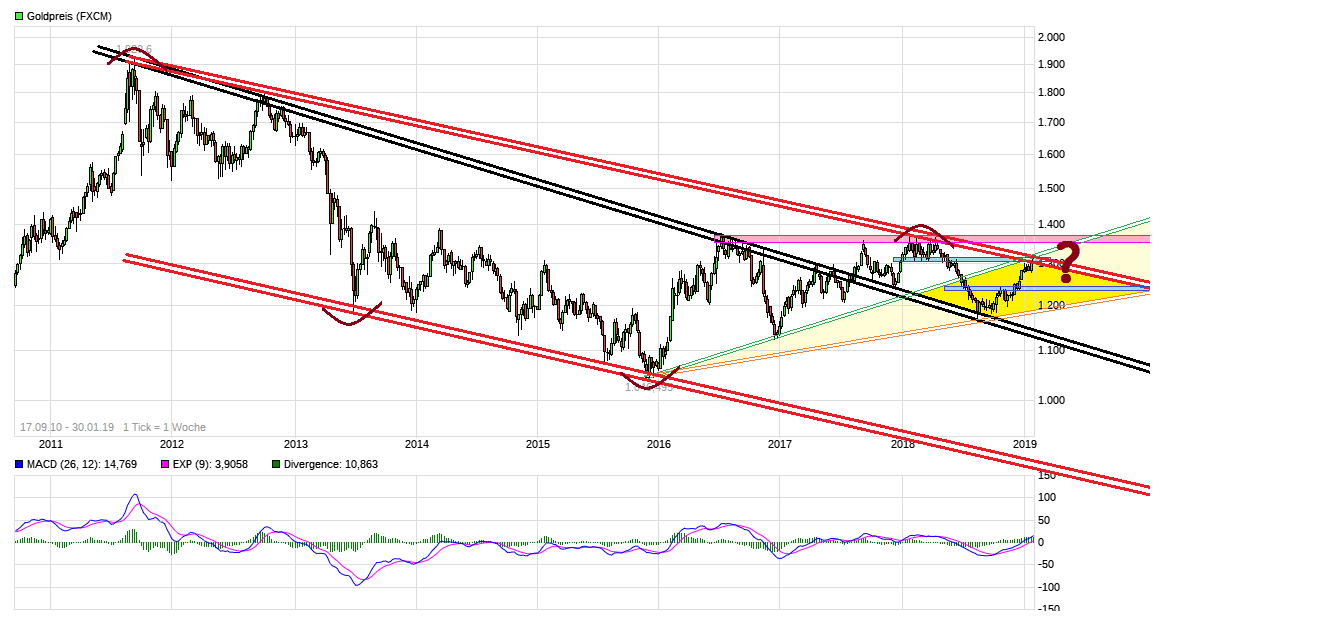Click the 2019 label on the time axis
Screen dimensions: 1337x619
tap(1026, 443)
